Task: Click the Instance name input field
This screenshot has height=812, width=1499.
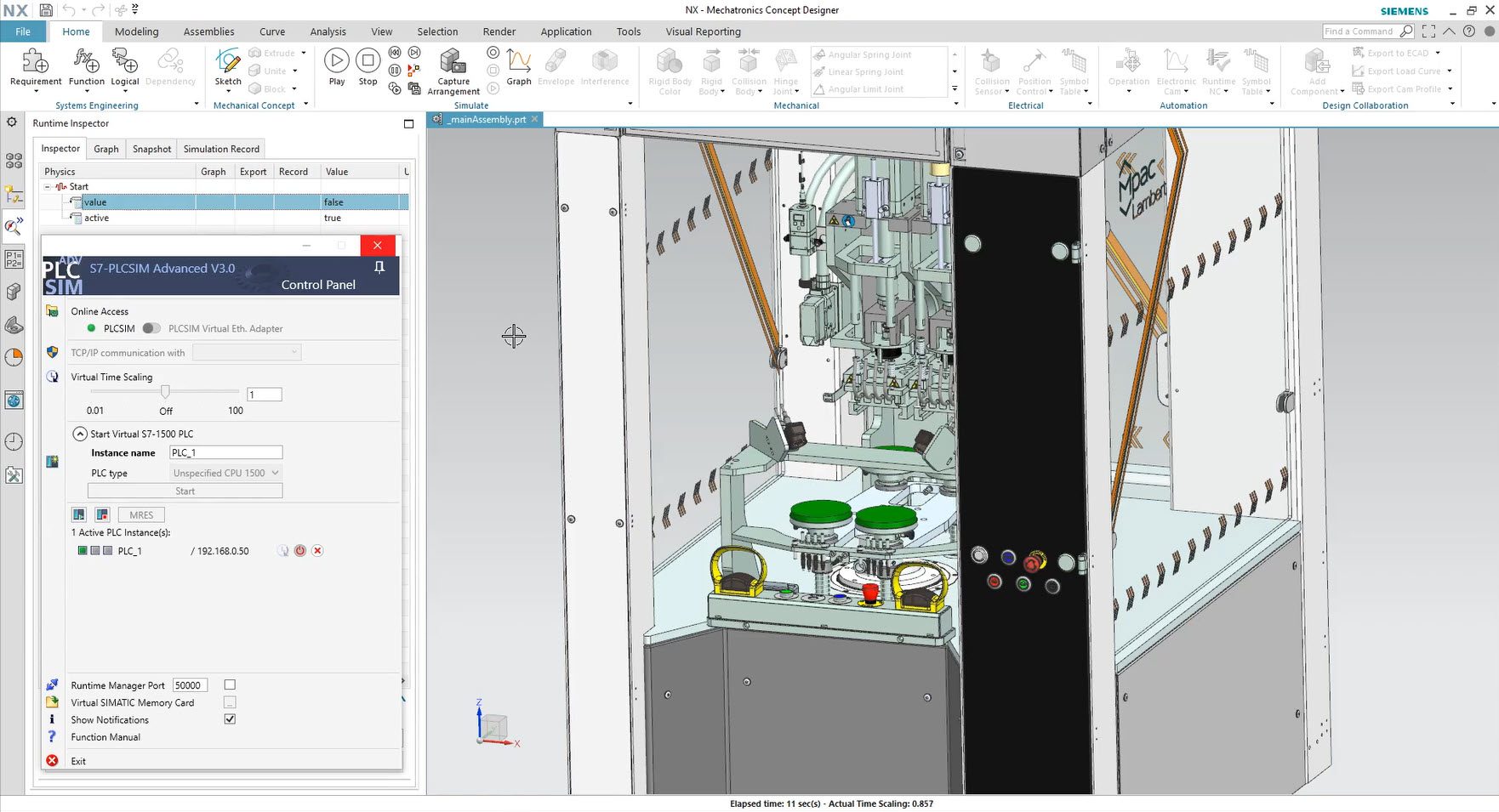Action: (225, 453)
